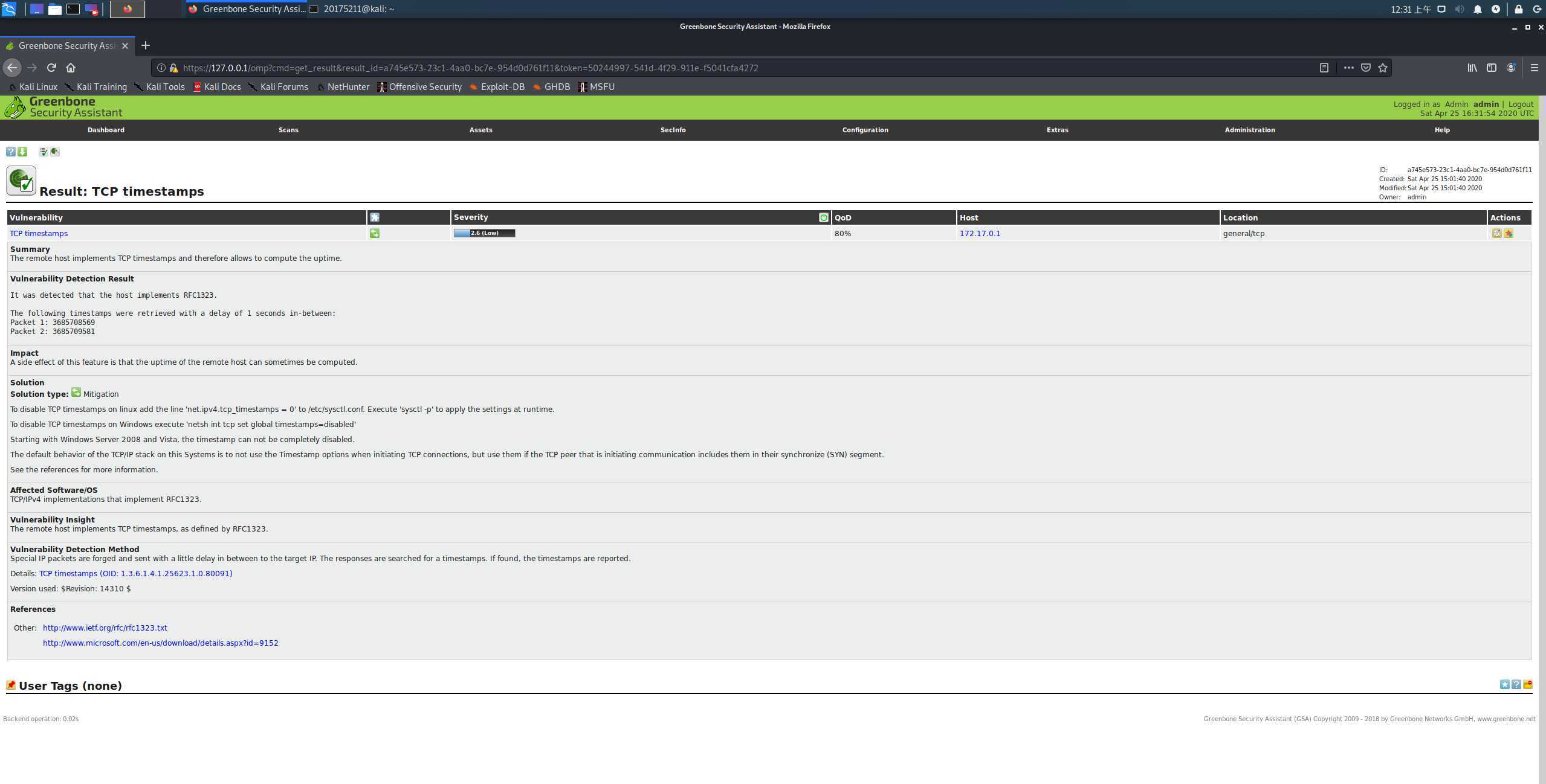Click the 2.6 (Low) severity bar
Image resolution: width=1546 pixels, height=784 pixels.
[484, 233]
